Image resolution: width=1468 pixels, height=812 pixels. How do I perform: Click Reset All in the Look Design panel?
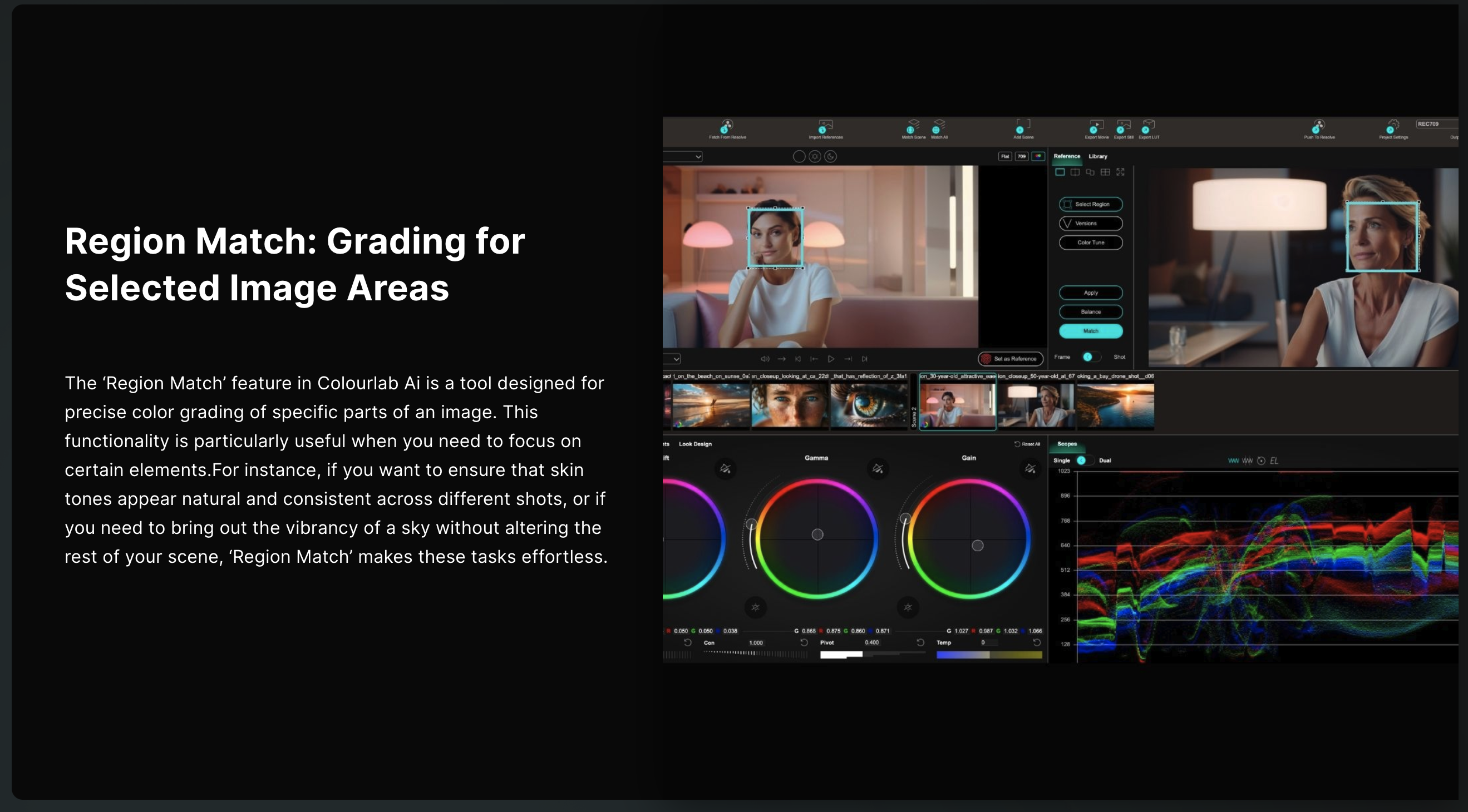[1027, 444]
